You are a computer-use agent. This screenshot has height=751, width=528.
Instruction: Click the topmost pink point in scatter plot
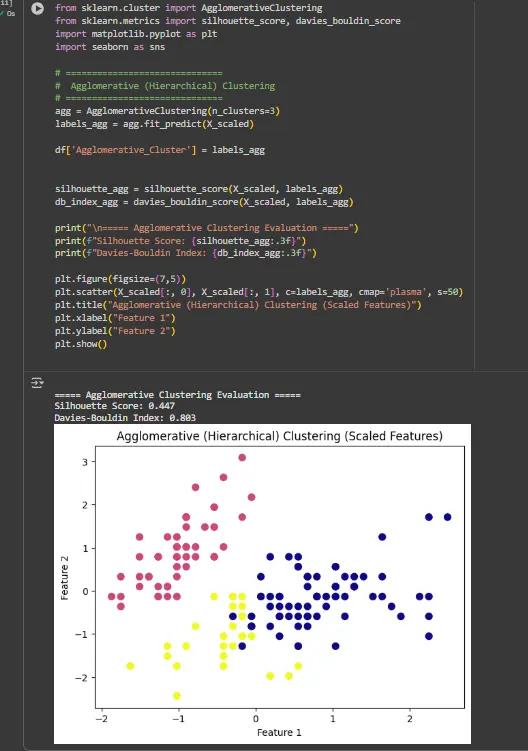(x=242, y=457)
